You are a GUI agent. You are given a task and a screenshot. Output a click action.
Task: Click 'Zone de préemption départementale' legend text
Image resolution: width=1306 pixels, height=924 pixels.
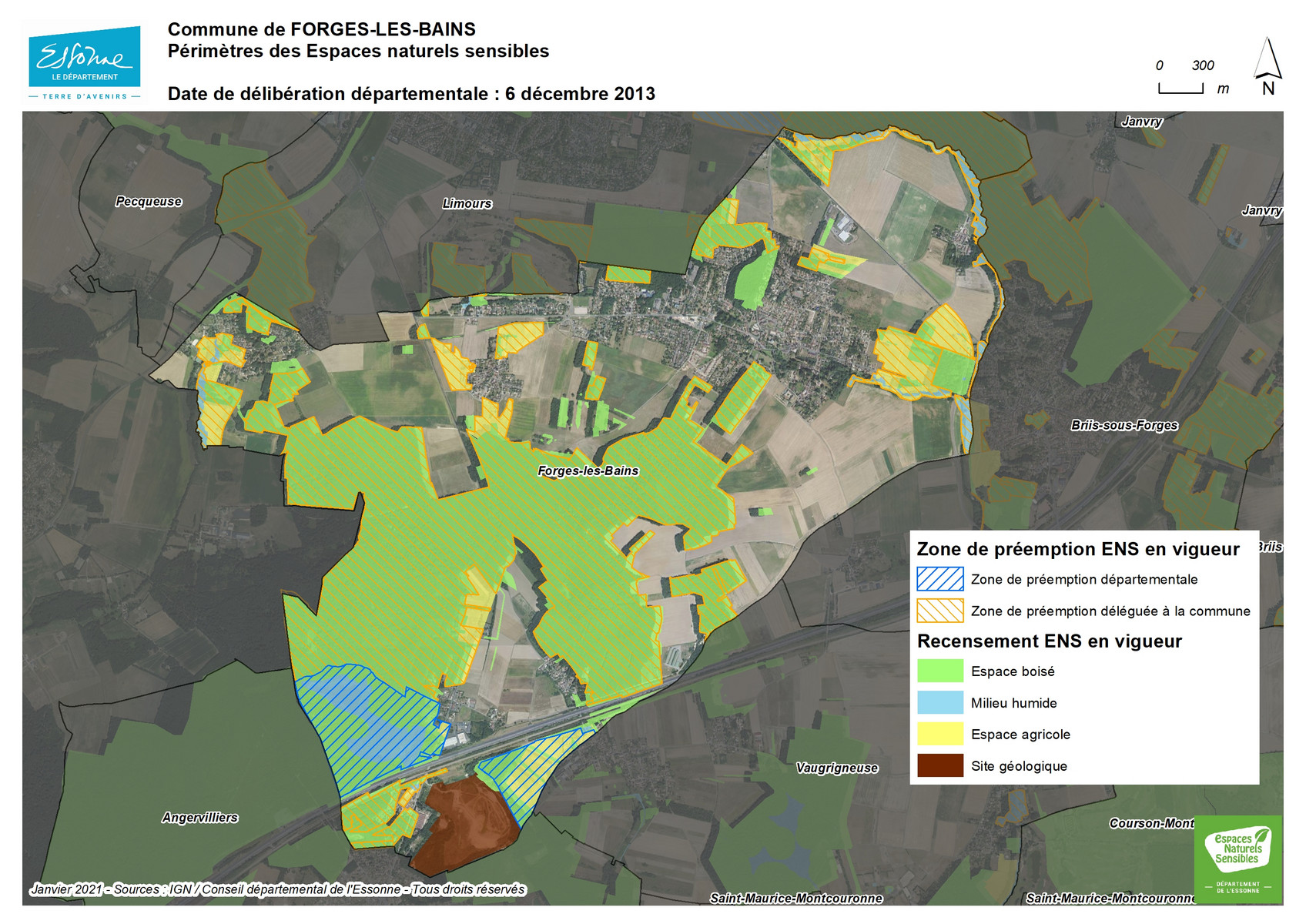[1084, 579]
